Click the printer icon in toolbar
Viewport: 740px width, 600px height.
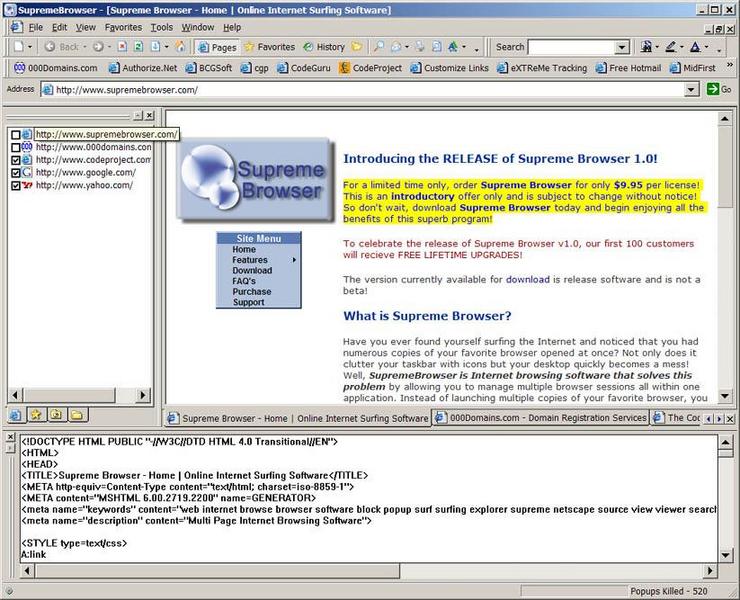(x=420, y=47)
